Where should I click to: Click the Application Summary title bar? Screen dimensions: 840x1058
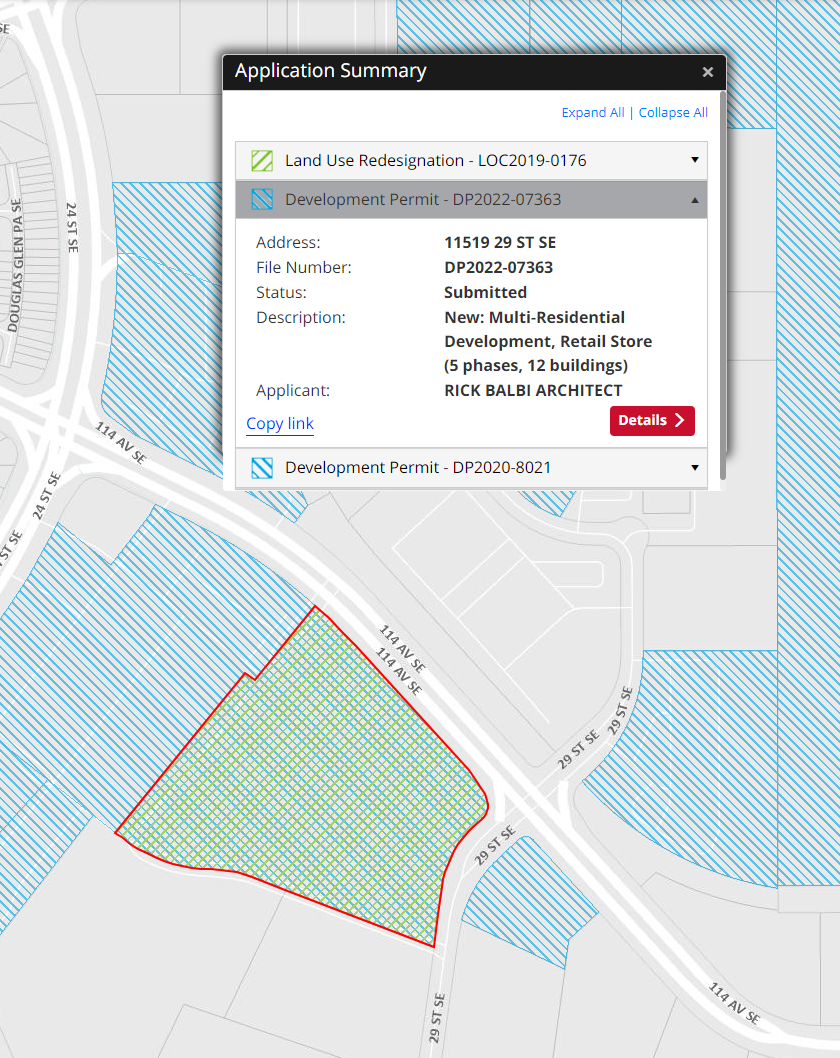pos(450,72)
